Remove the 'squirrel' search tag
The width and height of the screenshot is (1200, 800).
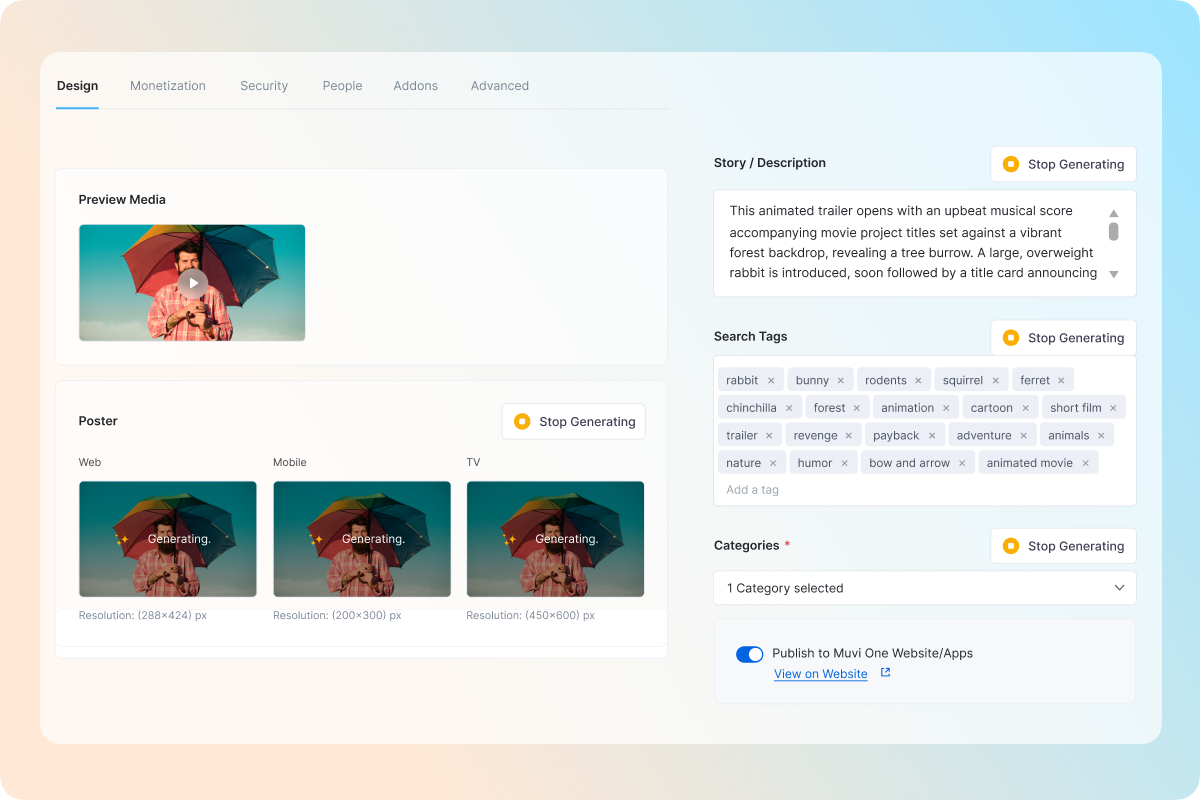click(996, 381)
